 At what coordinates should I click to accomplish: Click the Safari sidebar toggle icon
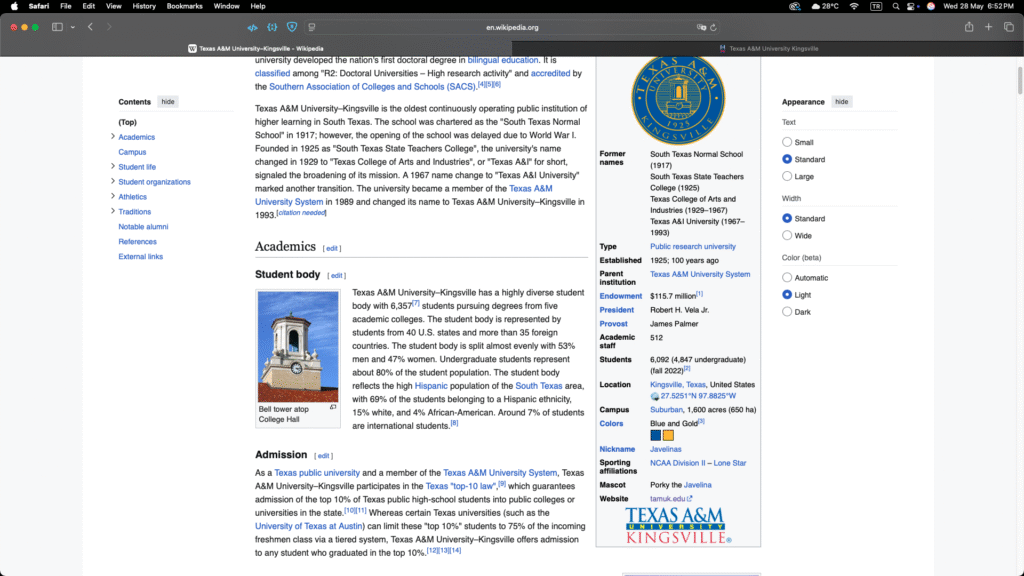[57, 27]
